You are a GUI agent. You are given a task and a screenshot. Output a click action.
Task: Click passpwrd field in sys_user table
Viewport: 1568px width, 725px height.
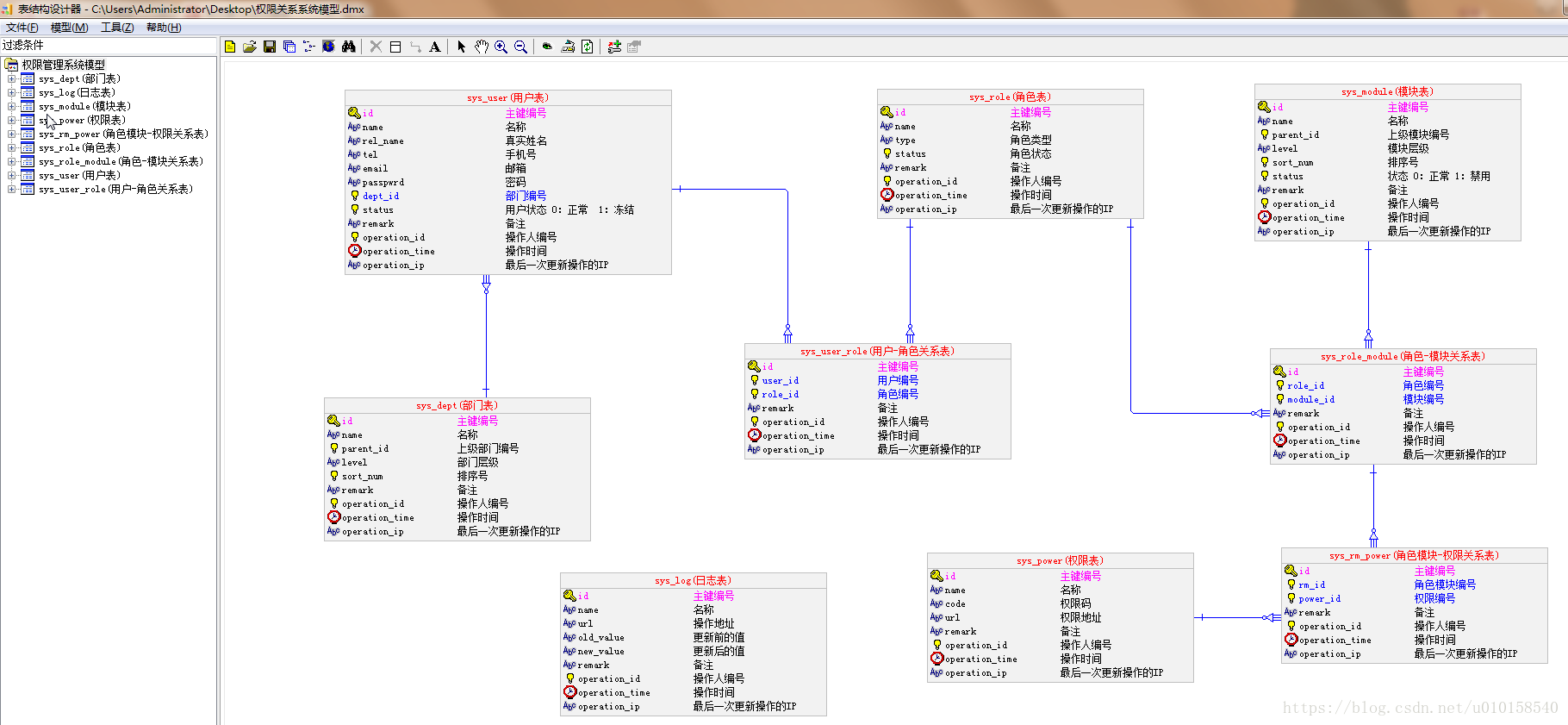(383, 182)
